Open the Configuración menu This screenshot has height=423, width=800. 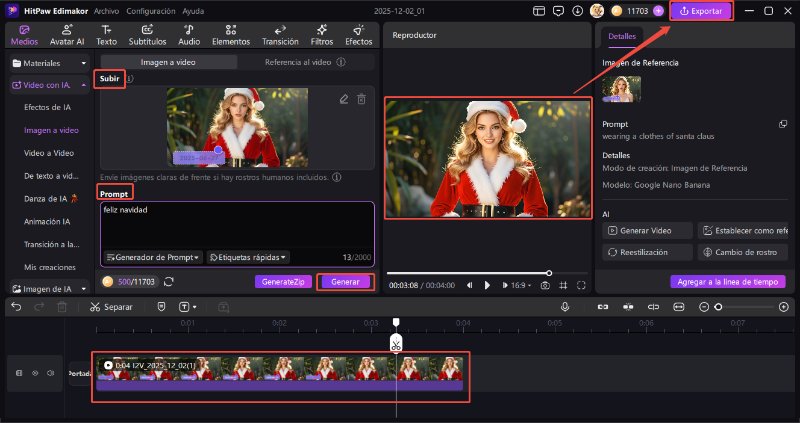[151, 11]
